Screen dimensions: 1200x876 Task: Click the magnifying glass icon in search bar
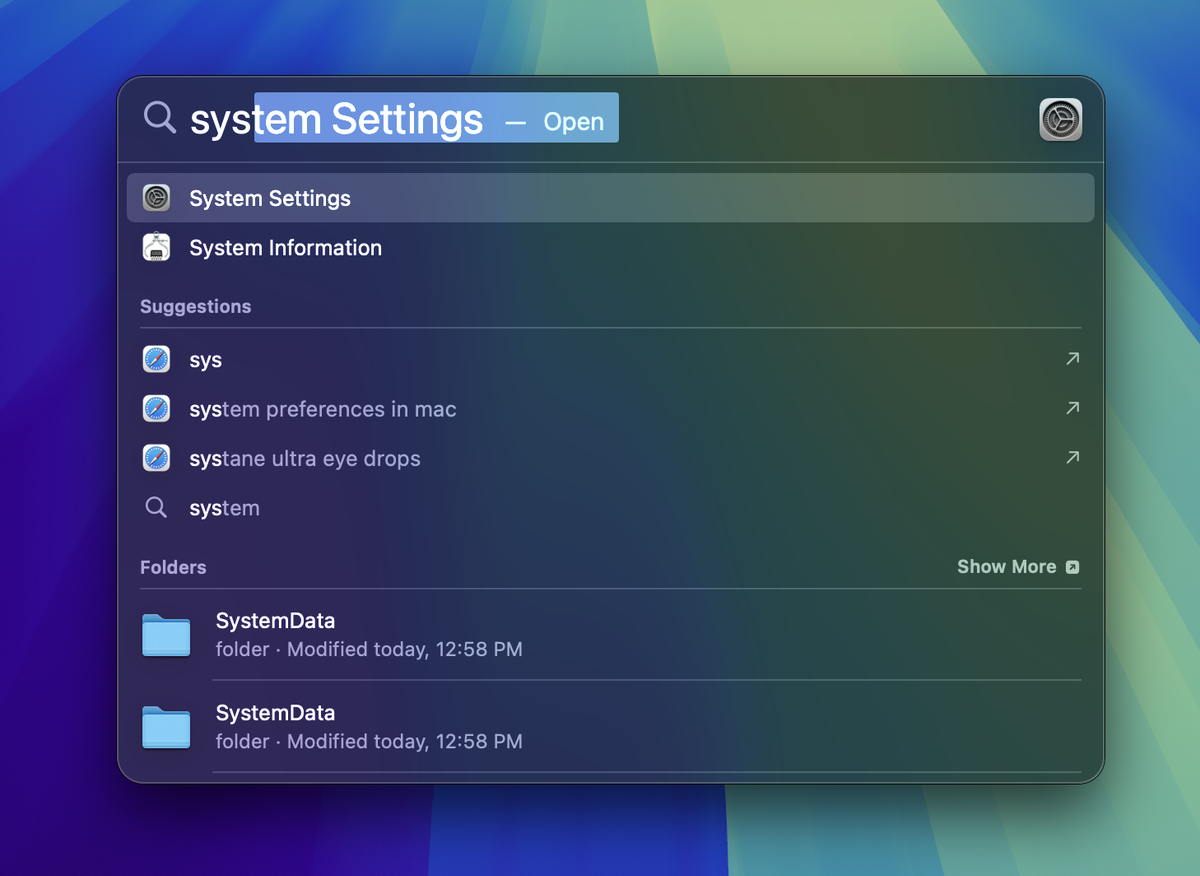(x=160, y=117)
